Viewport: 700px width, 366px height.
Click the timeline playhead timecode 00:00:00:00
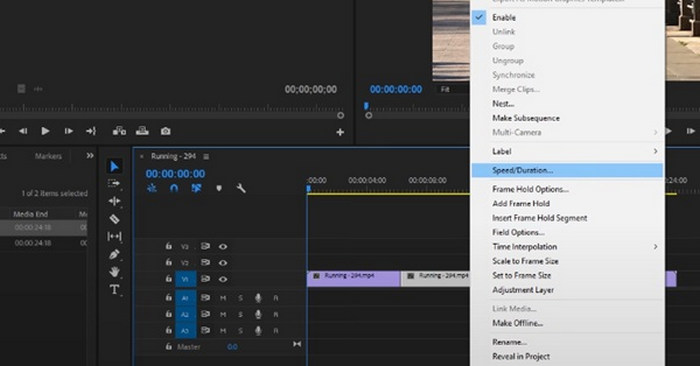coord(175,174)
